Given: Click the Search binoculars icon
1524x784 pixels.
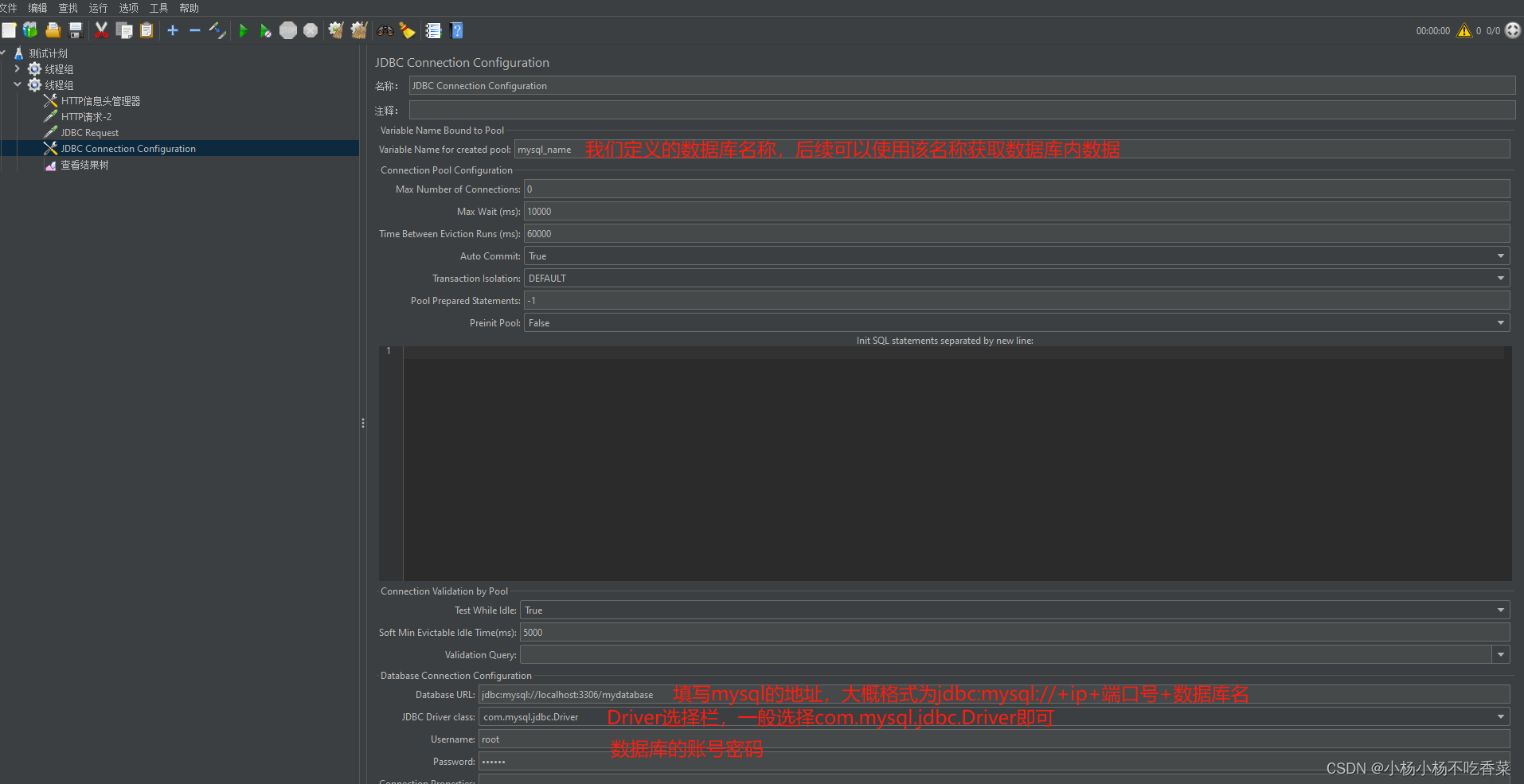Looking at the screenshot, I should point(385,30).
